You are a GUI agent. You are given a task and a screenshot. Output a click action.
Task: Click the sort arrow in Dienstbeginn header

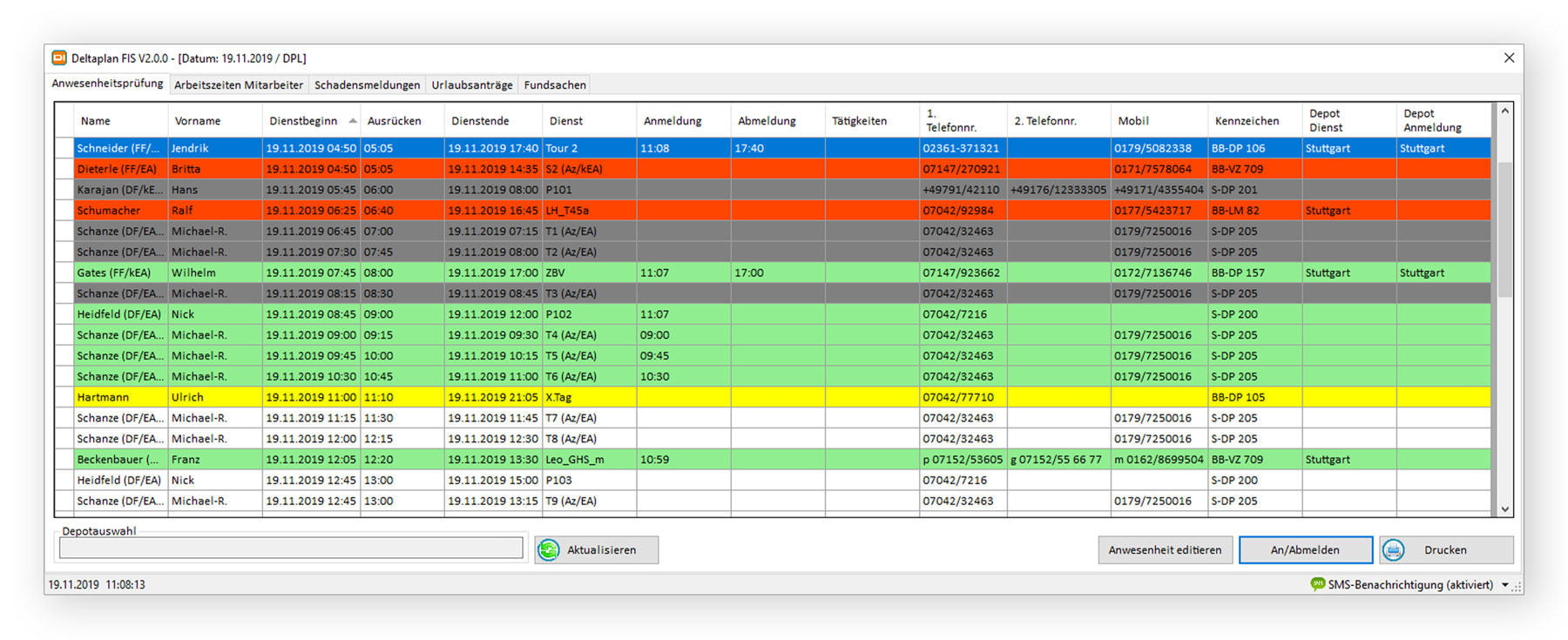coord(353,121)
